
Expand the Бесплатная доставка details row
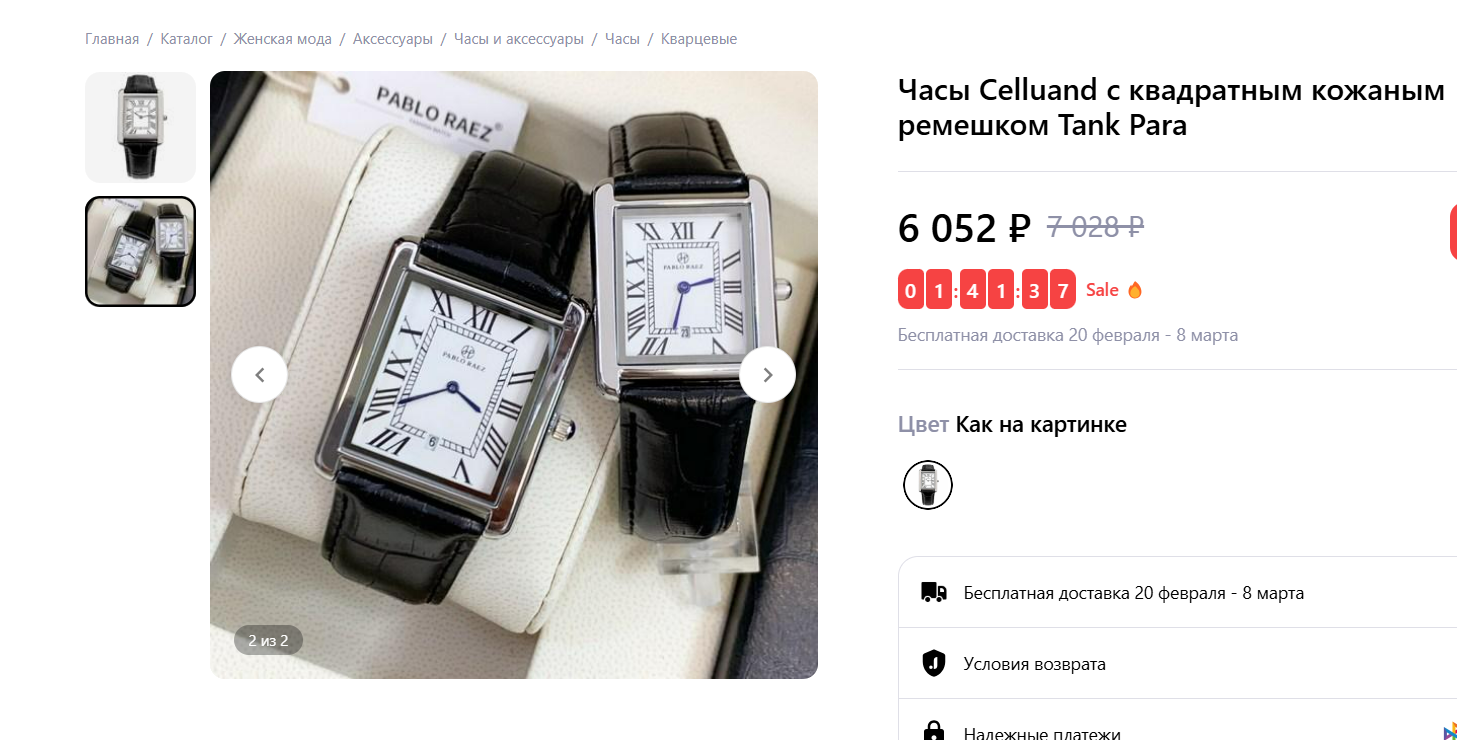[1177, 592]
